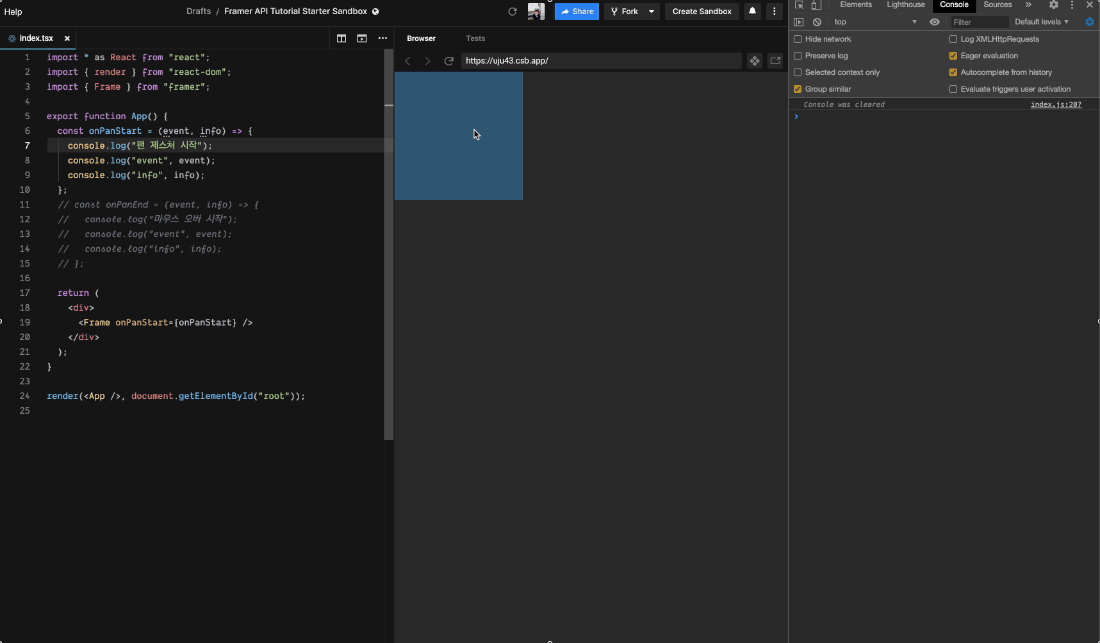This screenshot has height=643, width=1100.
Task: Place cursor on line 19 Frame onPanStart code
Action: click(166, 323)
